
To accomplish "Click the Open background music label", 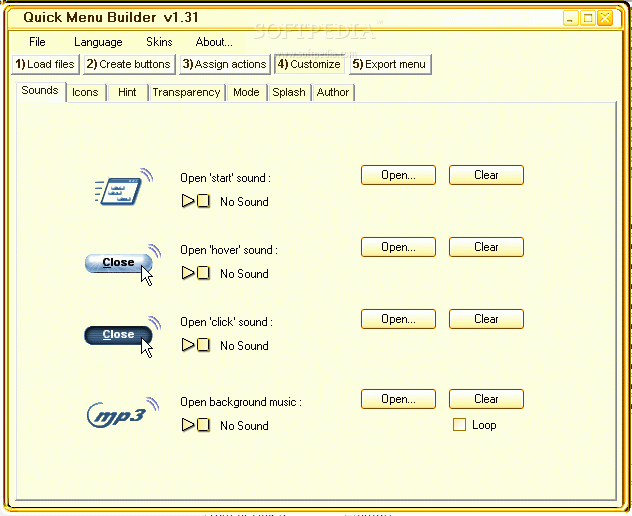I will [241, 402].
